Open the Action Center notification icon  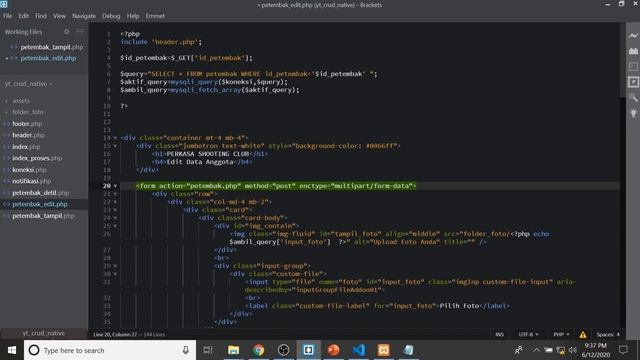623,350
